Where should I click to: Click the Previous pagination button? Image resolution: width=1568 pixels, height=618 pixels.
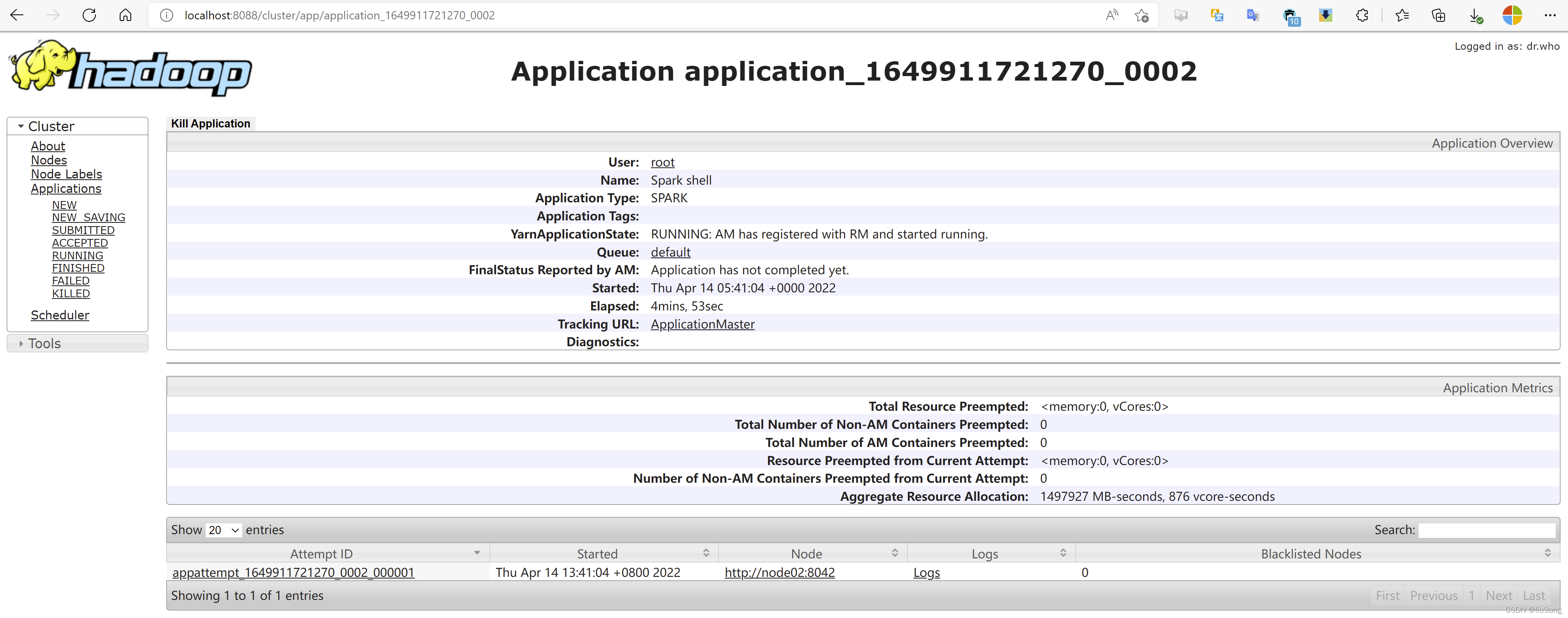1433,595
